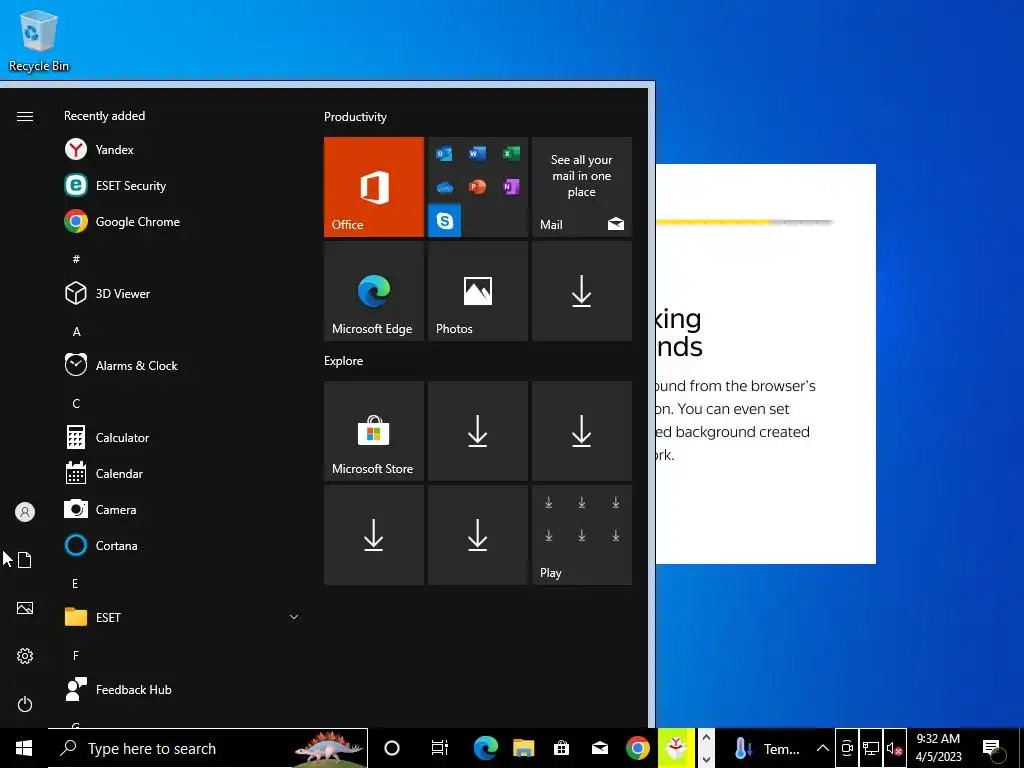Open the Power options button
Screen dimensions: 1024x768
[25, 704]
